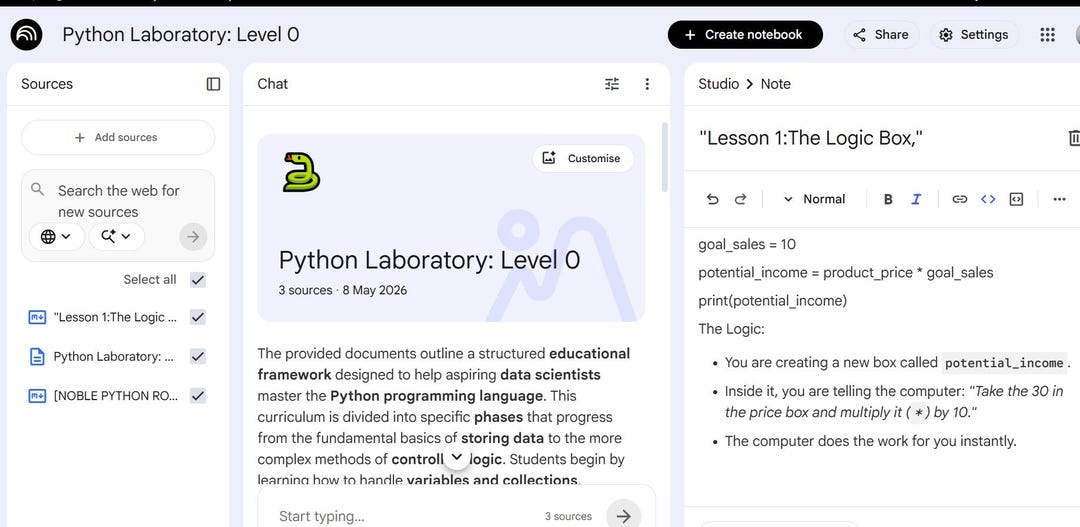
Task: Click the NotebookLM logo icon
Action: pos(26,34)
